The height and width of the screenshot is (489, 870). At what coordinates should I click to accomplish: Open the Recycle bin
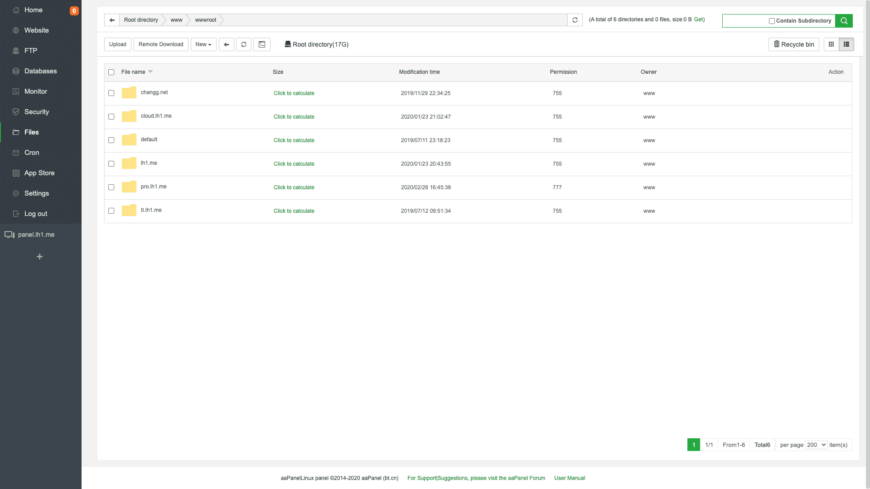793,44
